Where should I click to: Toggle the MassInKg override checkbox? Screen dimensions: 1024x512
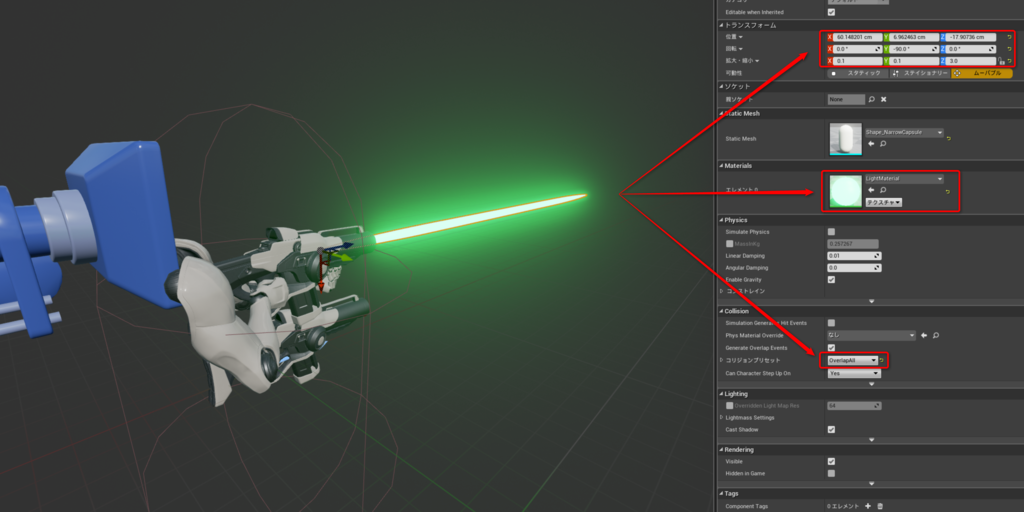tap(729, 244)
